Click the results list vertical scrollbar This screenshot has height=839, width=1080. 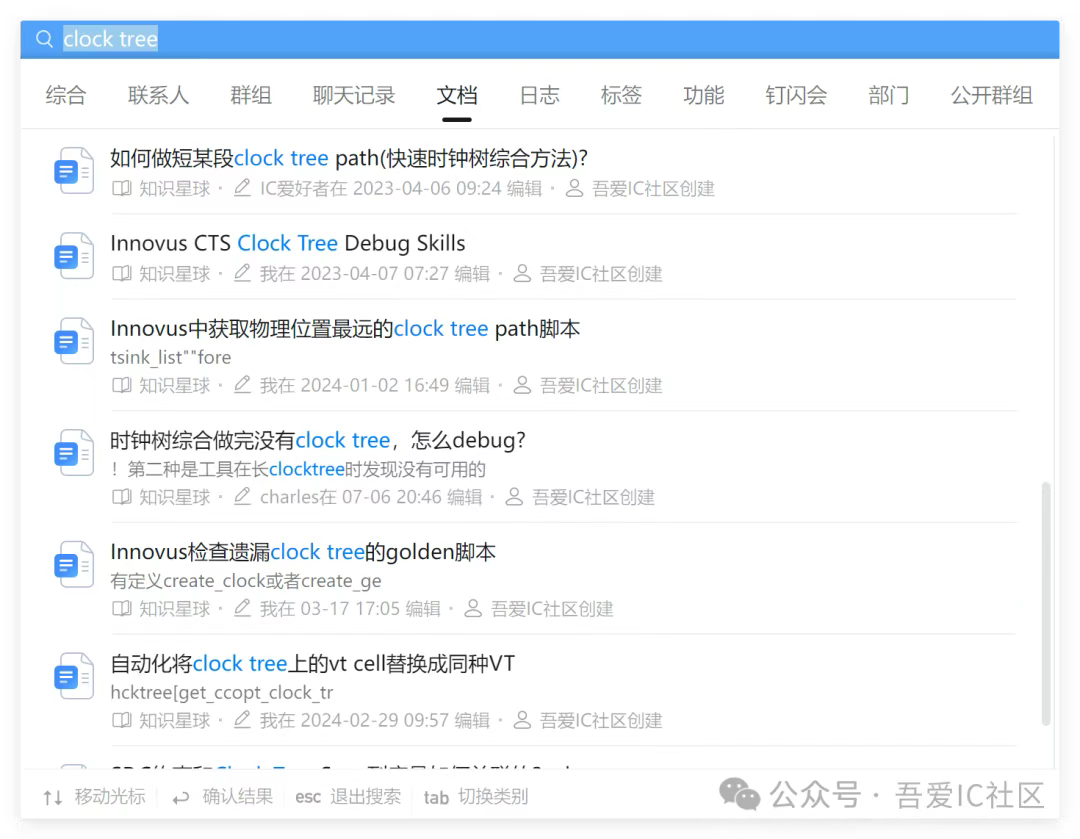1046,603
